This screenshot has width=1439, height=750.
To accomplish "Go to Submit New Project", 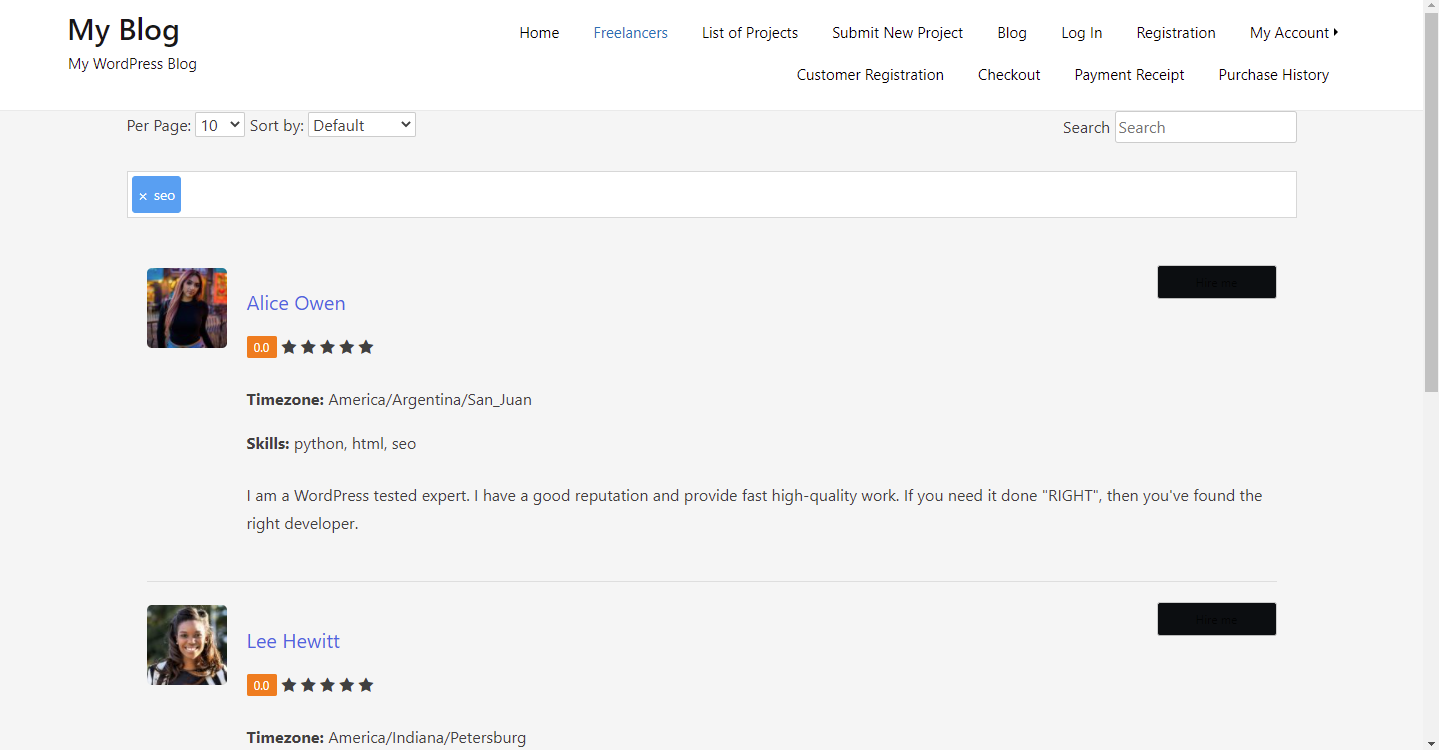I will click(x=897, y=33).
